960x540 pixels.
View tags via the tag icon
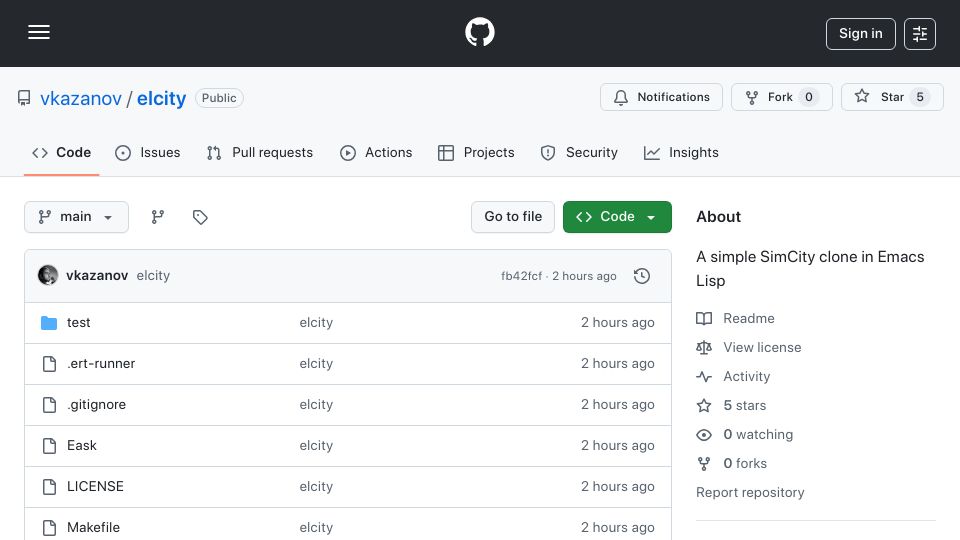(200, 217)
